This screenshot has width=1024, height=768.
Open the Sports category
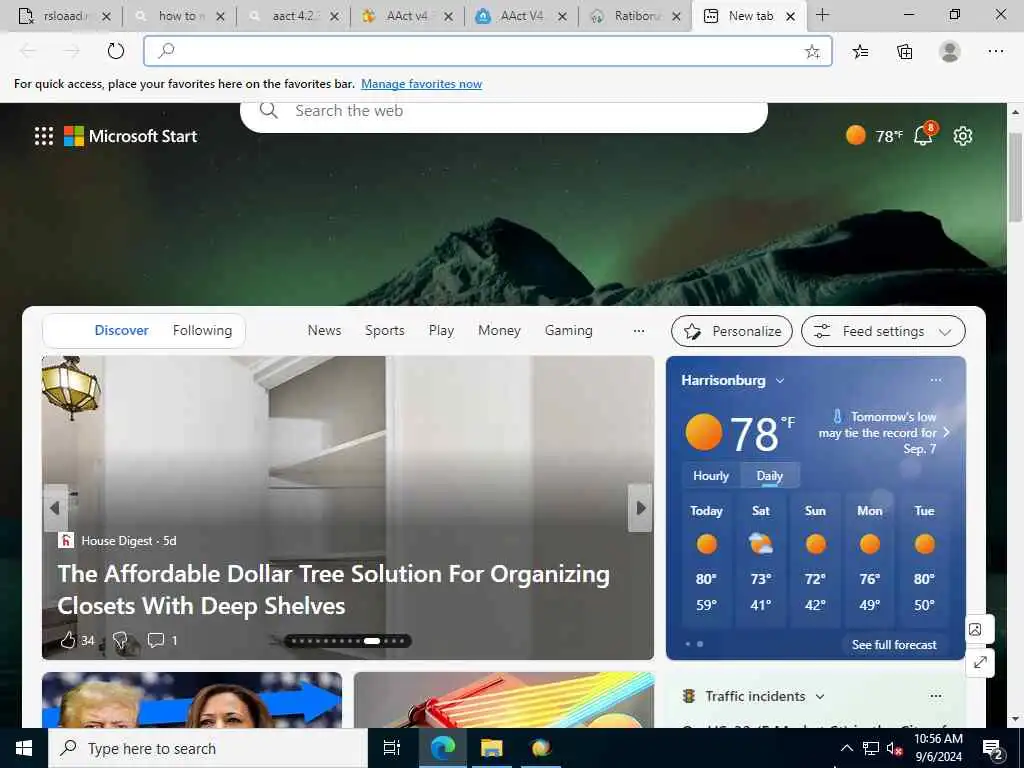tap(385, 330)
